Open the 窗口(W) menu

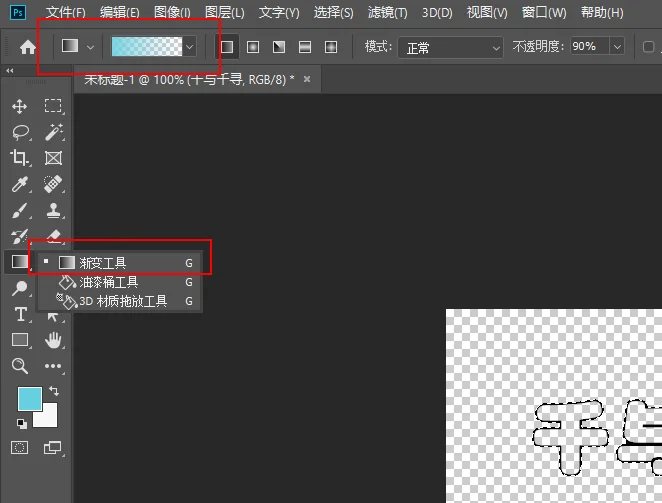coord(544,12)
